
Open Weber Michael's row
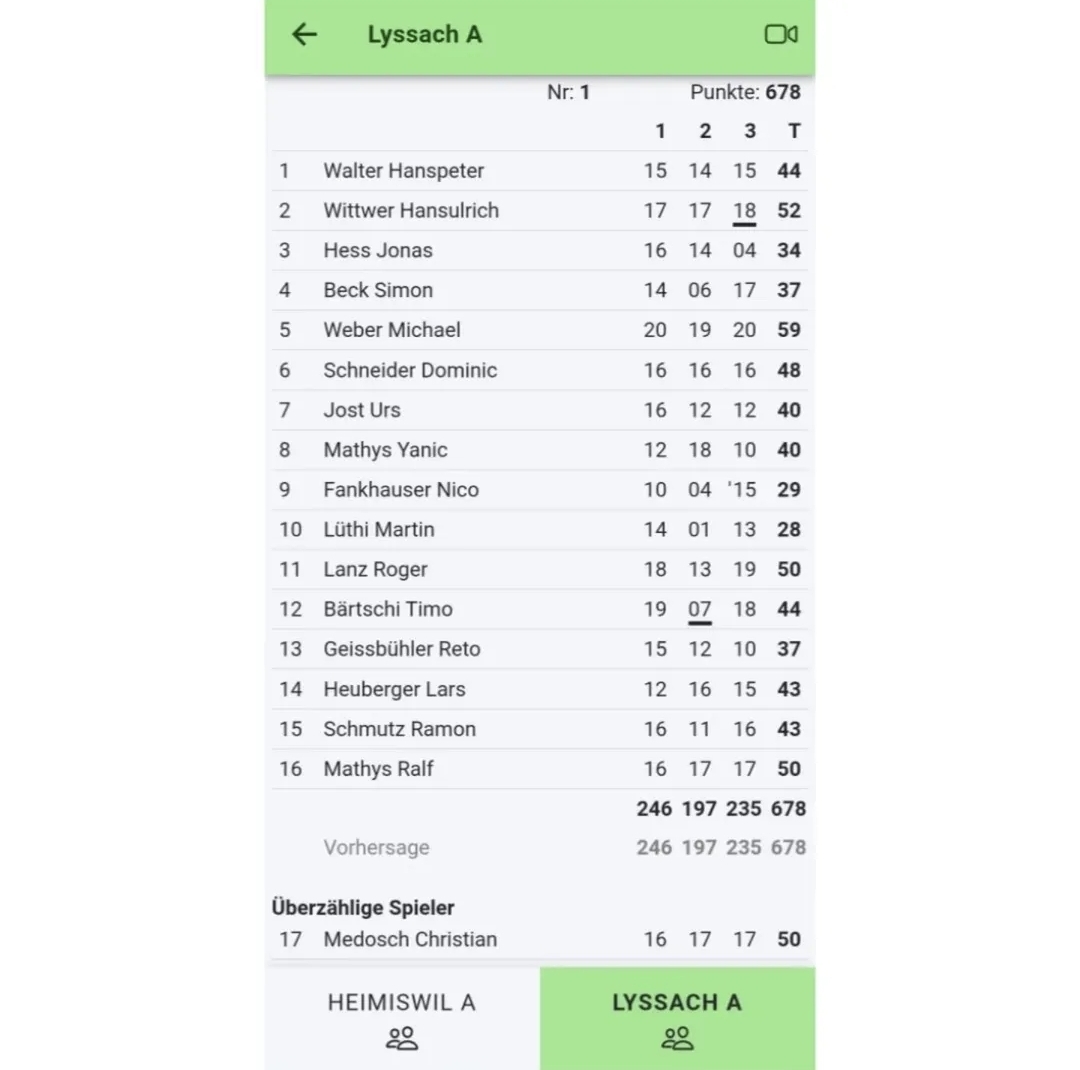tap(392, 330)
